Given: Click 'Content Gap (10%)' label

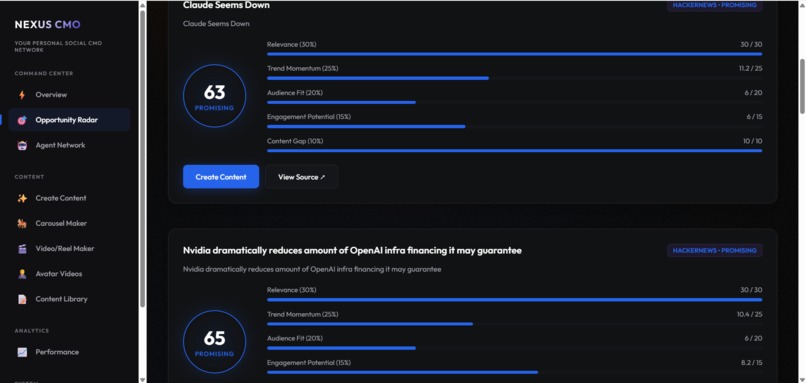Looking at the screenshot, I should click(295, 141).
